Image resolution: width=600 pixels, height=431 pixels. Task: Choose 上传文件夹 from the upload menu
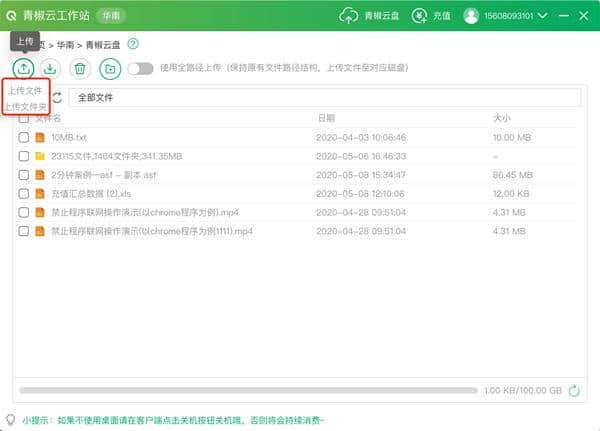(26, 106)
